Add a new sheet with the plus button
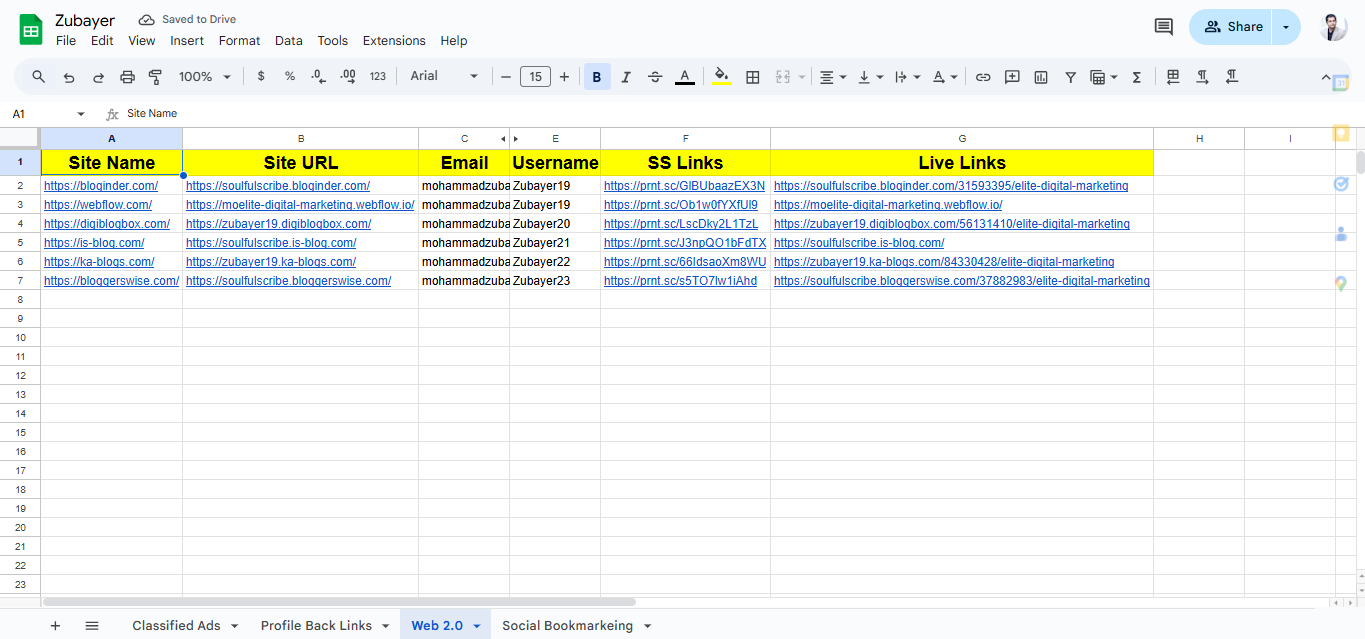The width and height of the screenshot is (1365, 639). (55, 625)
